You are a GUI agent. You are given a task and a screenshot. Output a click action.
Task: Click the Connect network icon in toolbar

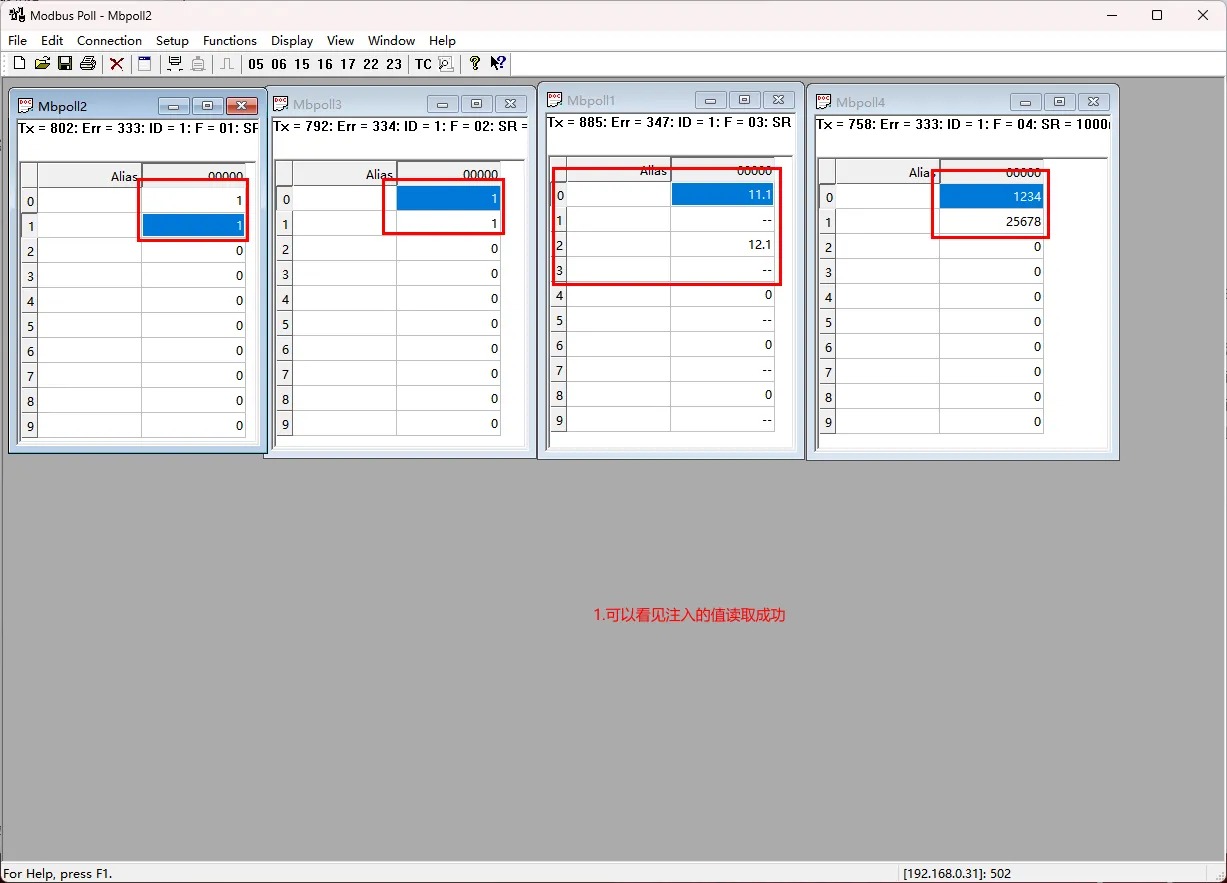175,64
